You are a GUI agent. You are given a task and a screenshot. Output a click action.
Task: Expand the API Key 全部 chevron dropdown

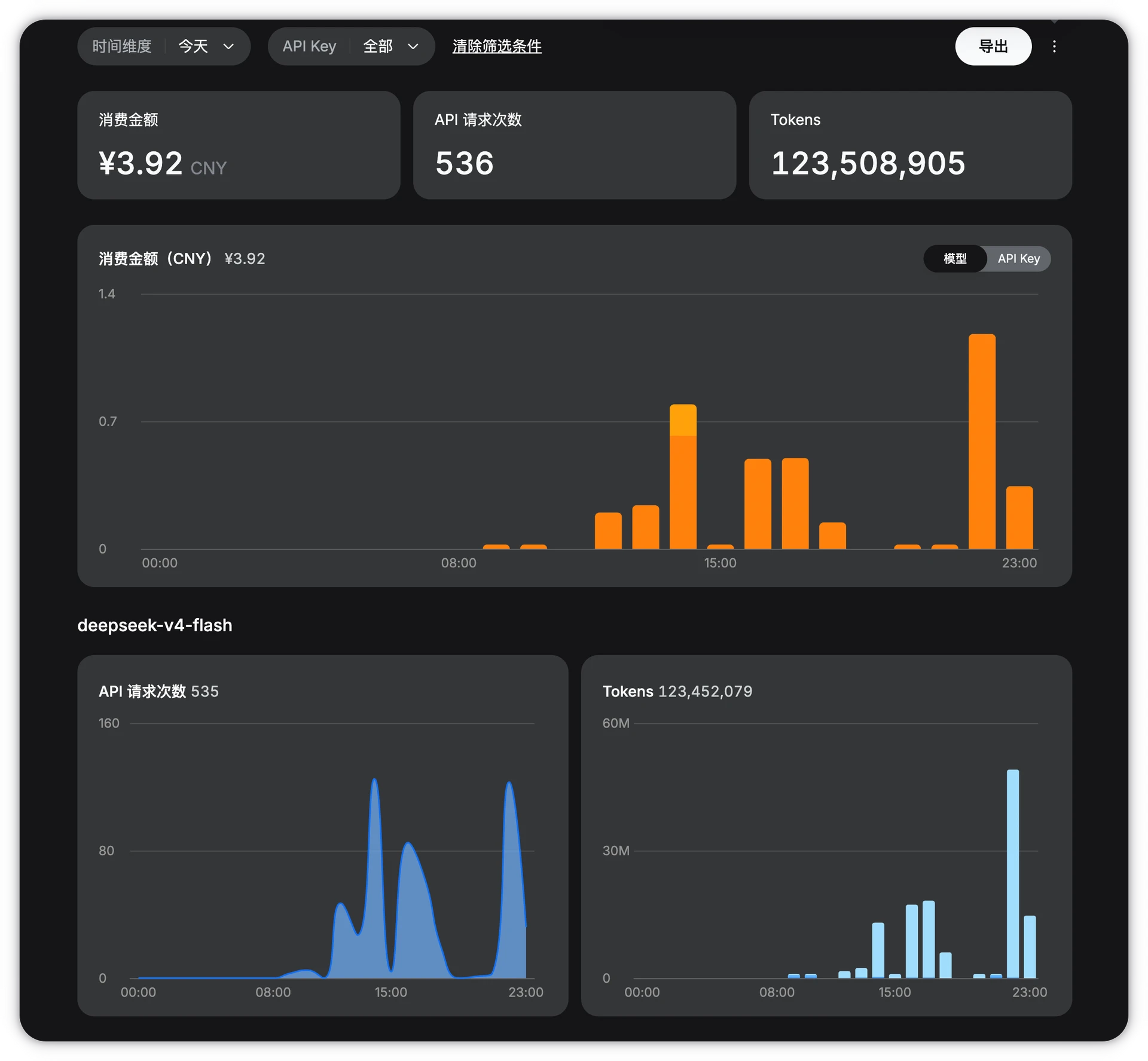pos(413,46)
